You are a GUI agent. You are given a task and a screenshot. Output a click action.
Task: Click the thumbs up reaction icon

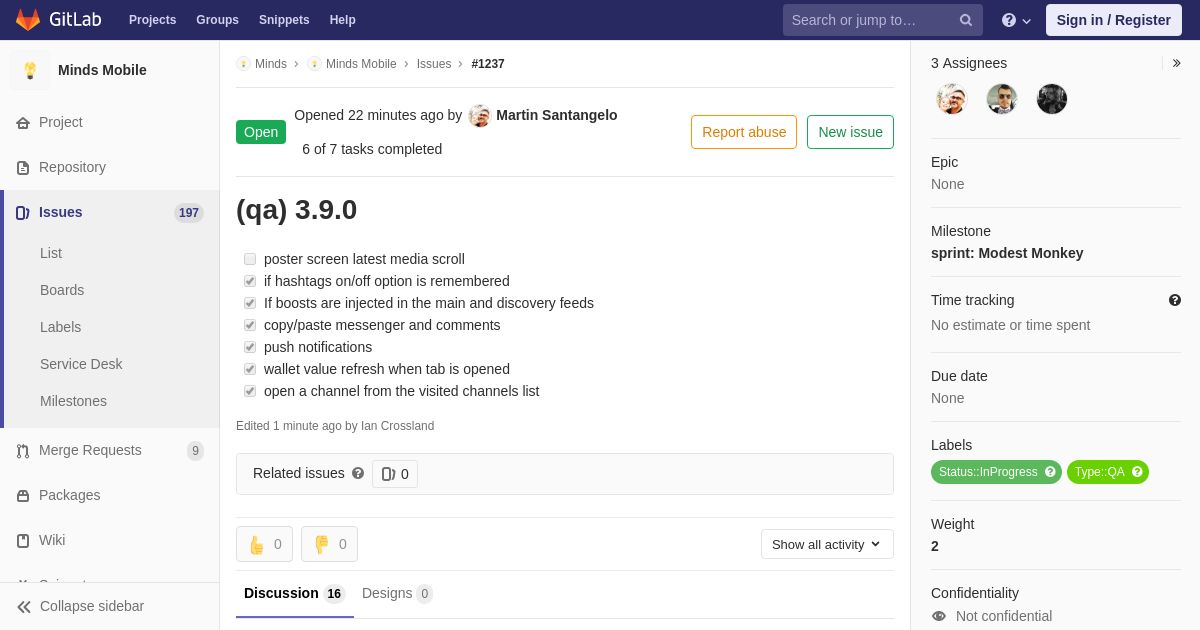(x=257, y=544)
